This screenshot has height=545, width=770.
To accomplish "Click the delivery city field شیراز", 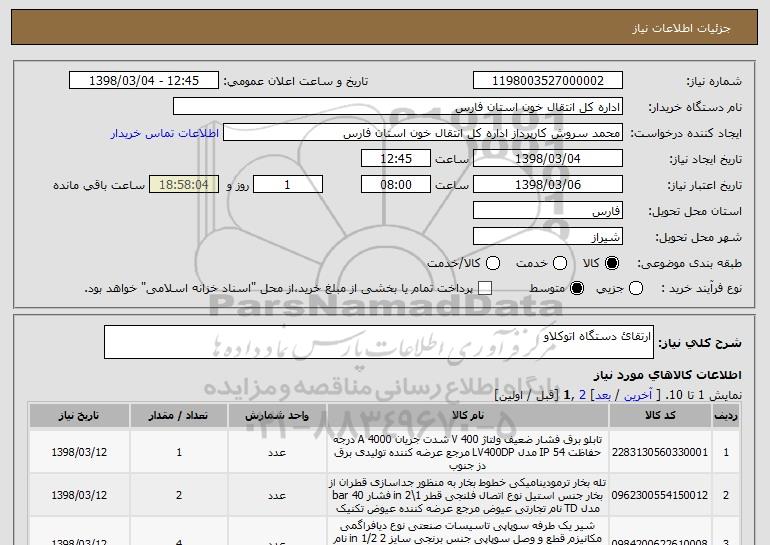I will pyautogui.click(x=548, y=237).
